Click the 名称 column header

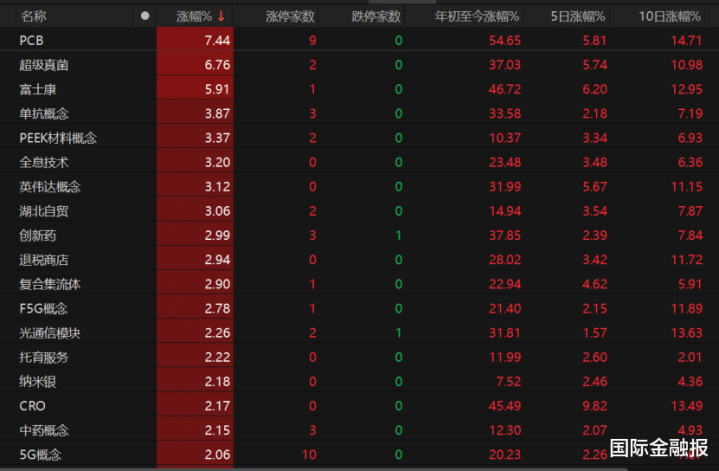point(33,17)
